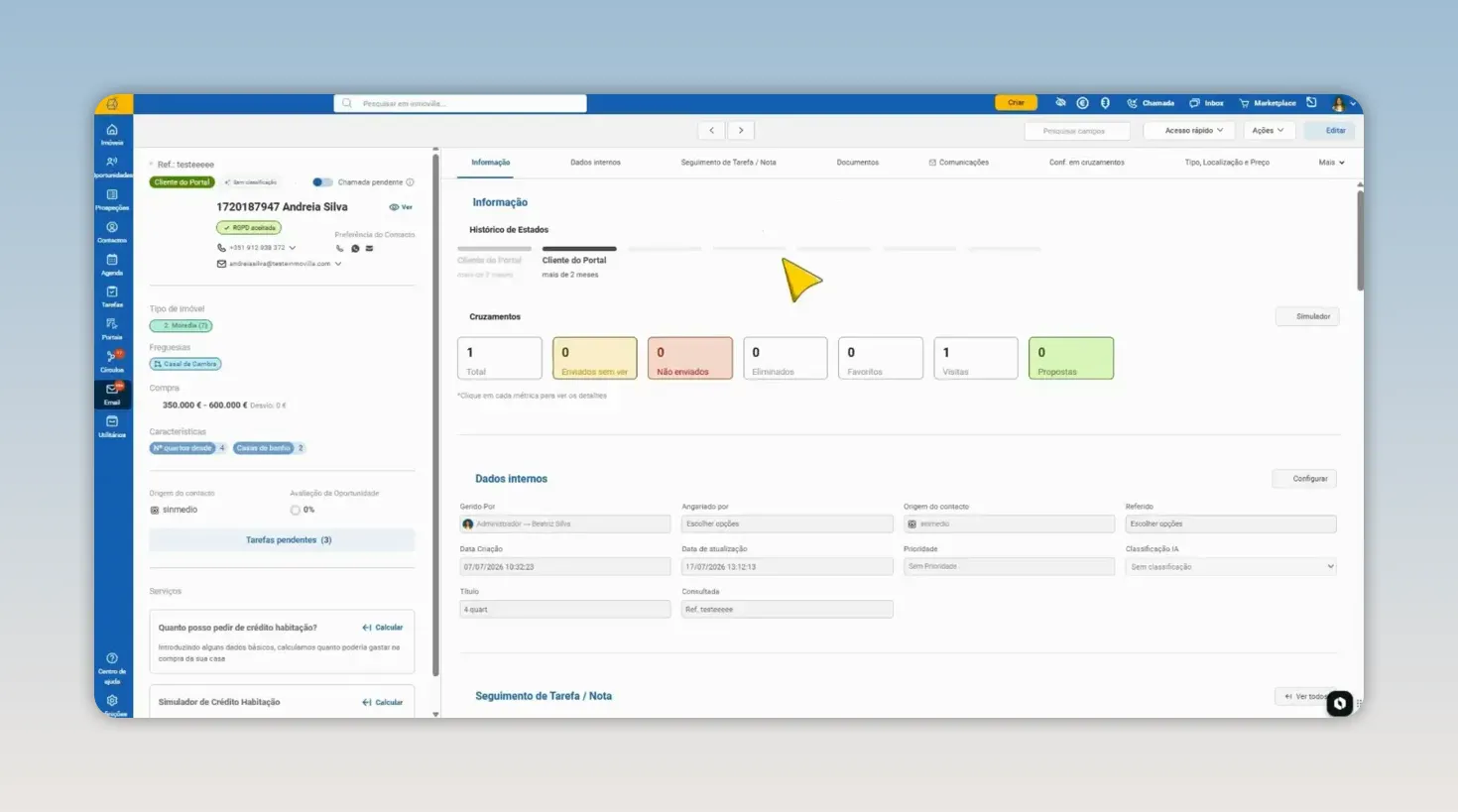Click the euro currency icon in top bar
Screen dimensions: 1458x812
click(1083, 103)
